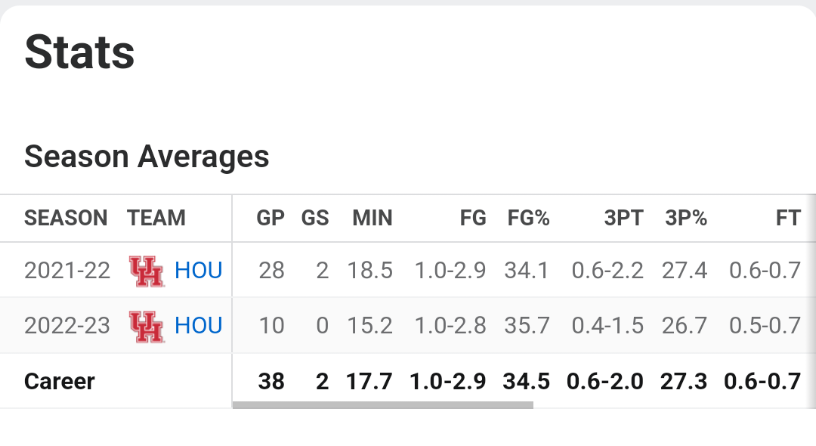Click the horizontal scrollbar under the stats table
816x446 pixels.
(382, 405)
